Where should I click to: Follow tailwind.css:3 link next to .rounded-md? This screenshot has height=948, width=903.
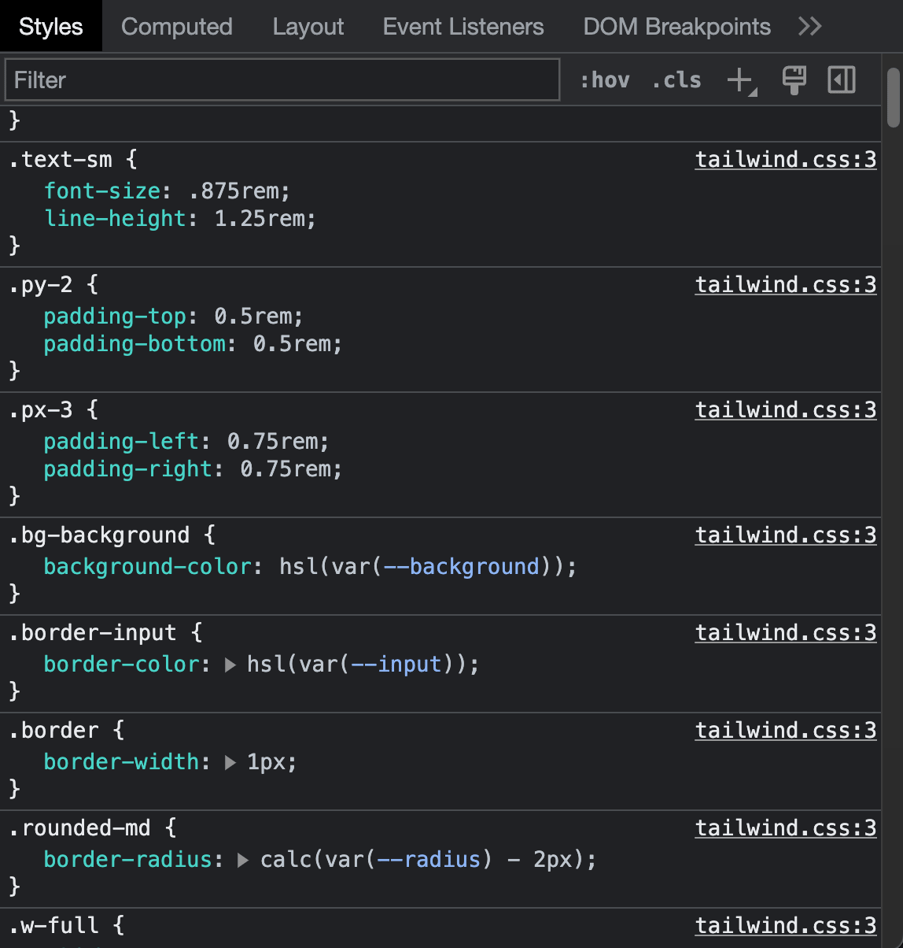[x=785, y=828]
